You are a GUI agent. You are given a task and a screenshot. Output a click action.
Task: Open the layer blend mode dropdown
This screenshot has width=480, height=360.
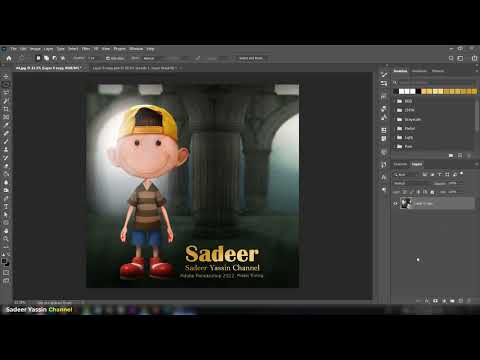coord(412,183)
